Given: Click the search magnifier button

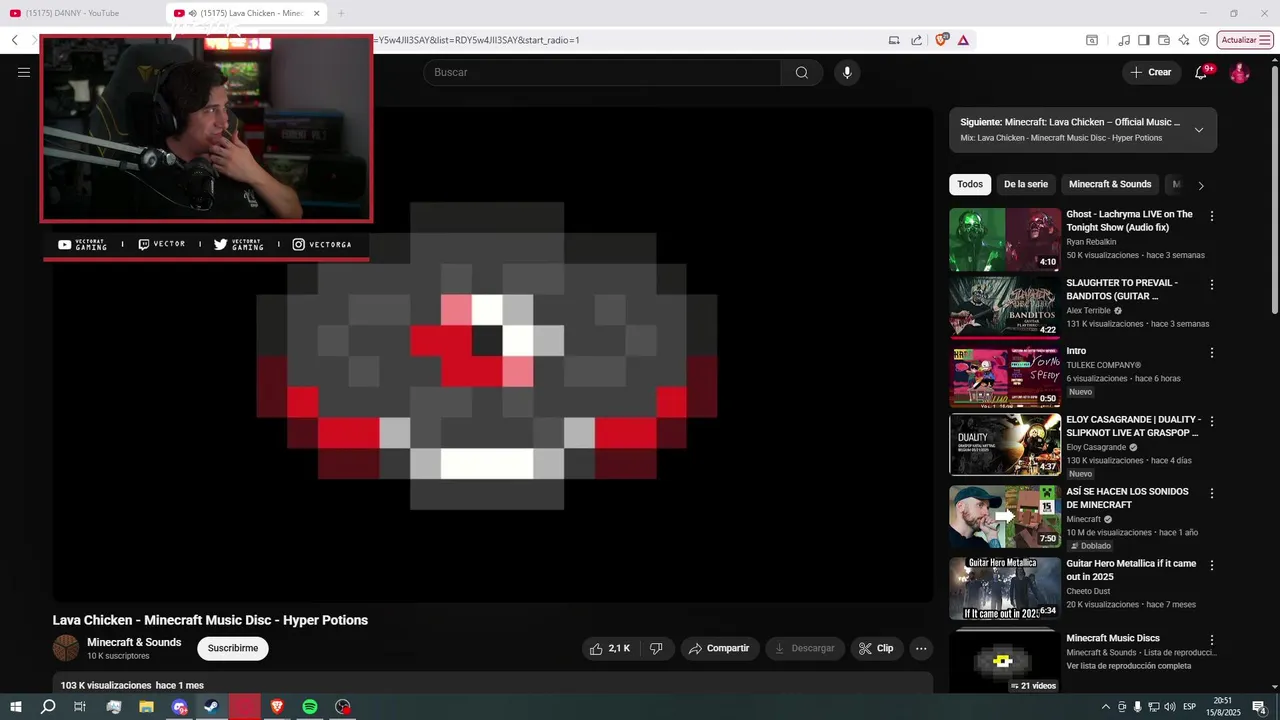Looking at the screenshot, I should (802, 72).
